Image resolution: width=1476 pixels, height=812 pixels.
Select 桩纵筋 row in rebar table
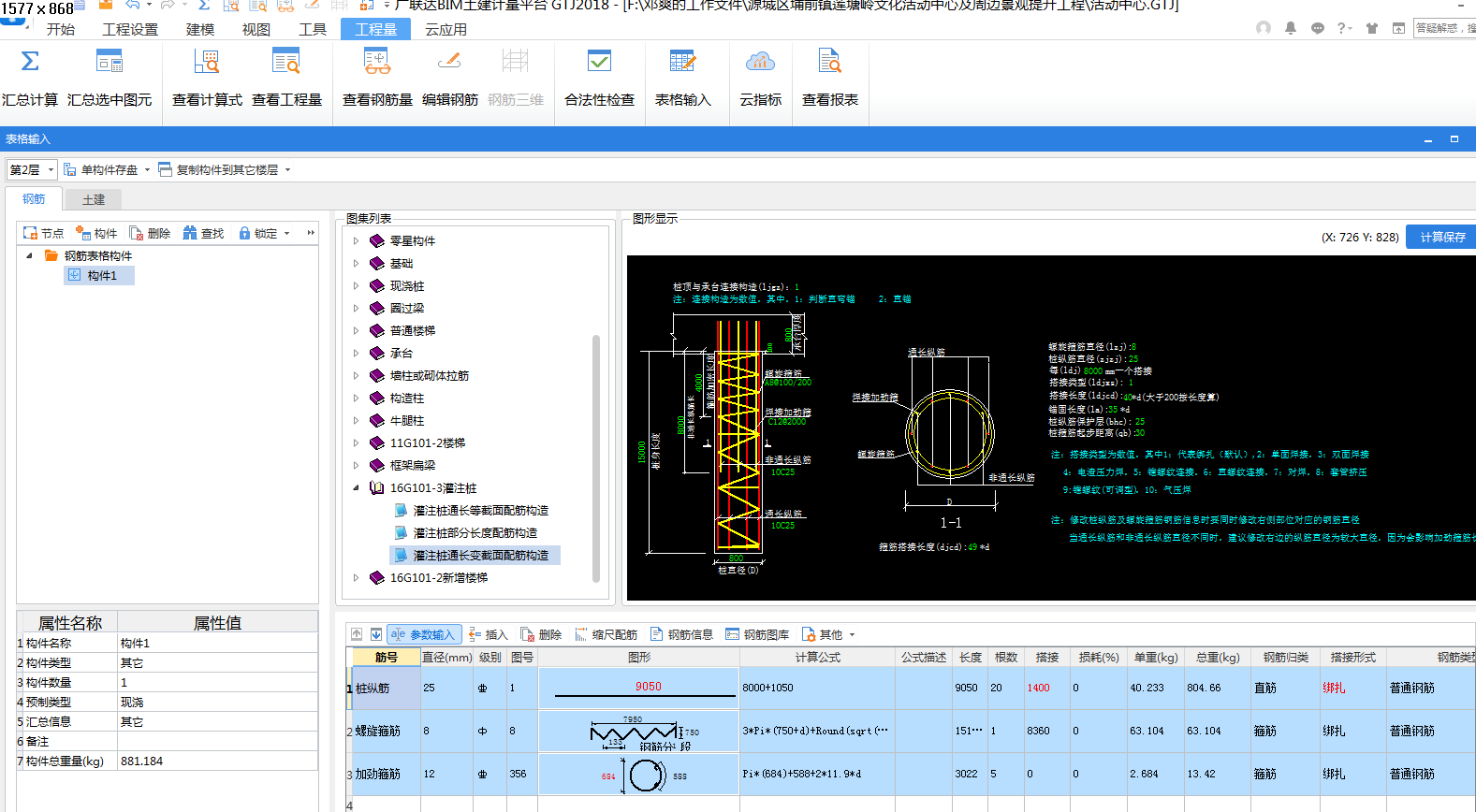911,688
